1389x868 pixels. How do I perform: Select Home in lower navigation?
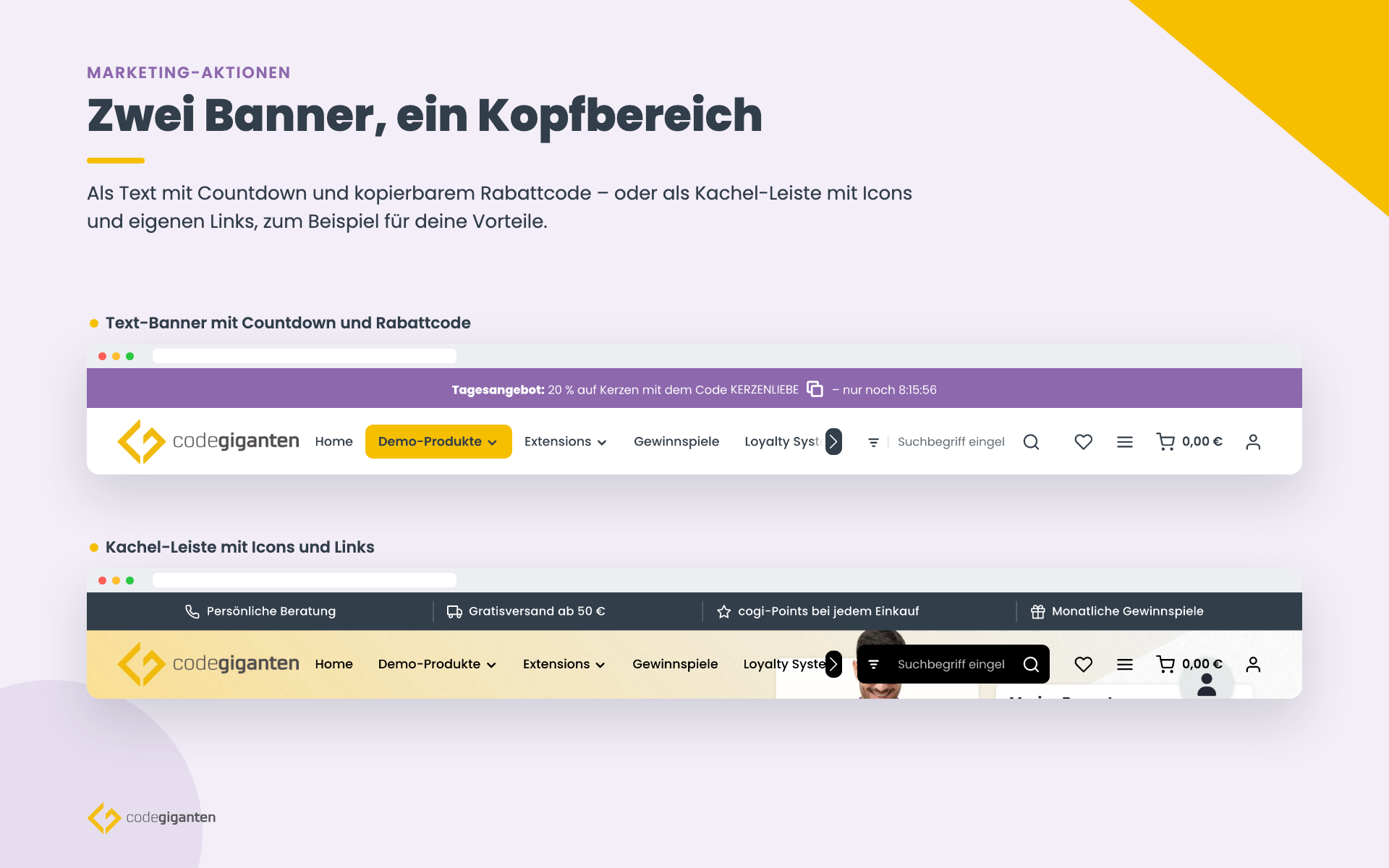pyautogui.click(x=334, y=664)
